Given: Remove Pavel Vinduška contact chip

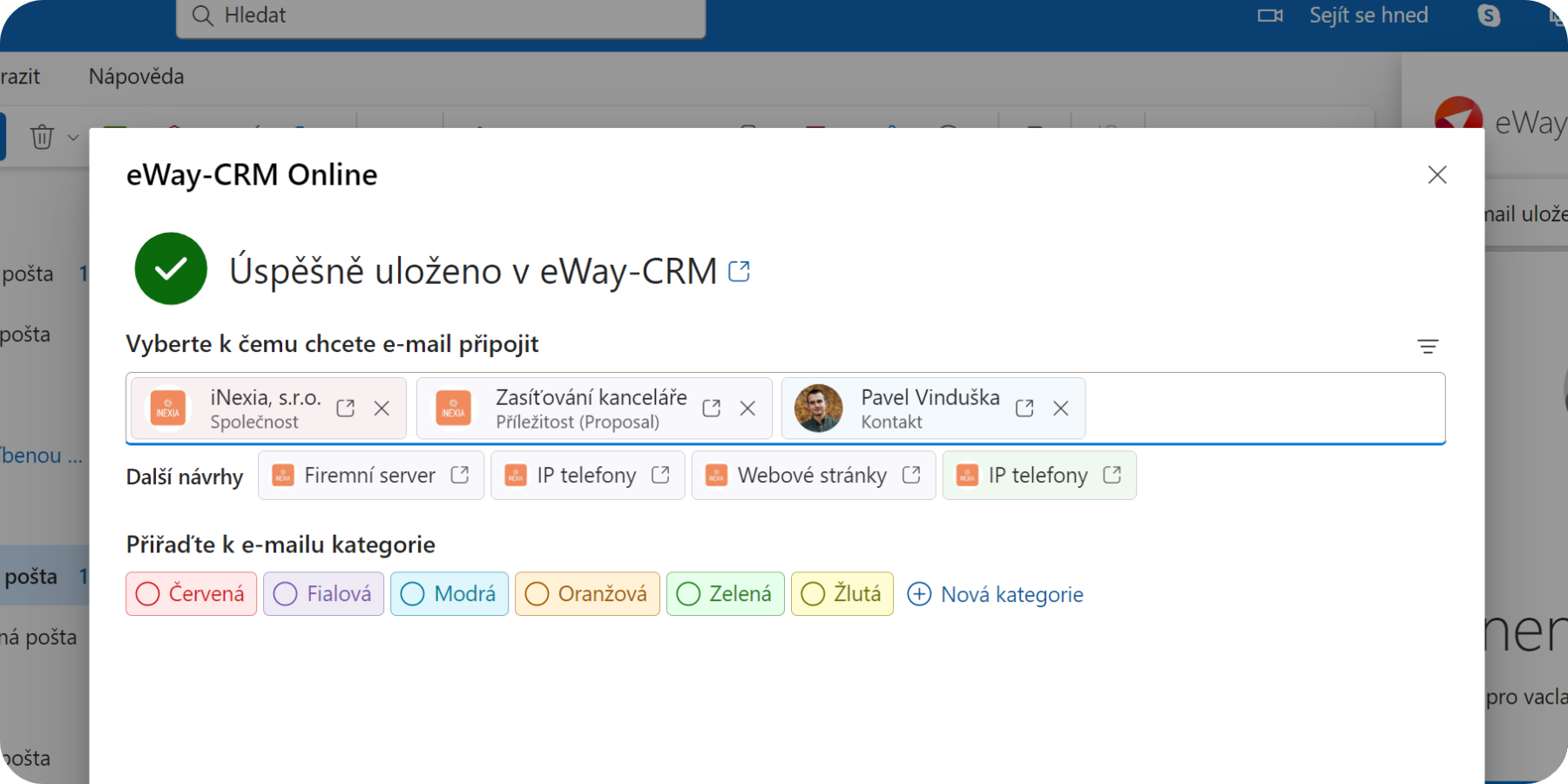Looking at the screenshot, I should (1060, 408).
